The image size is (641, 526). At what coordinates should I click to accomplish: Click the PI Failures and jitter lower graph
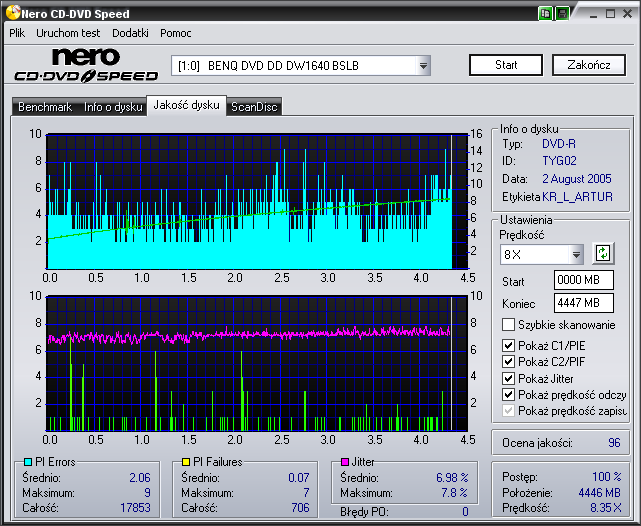257,363
